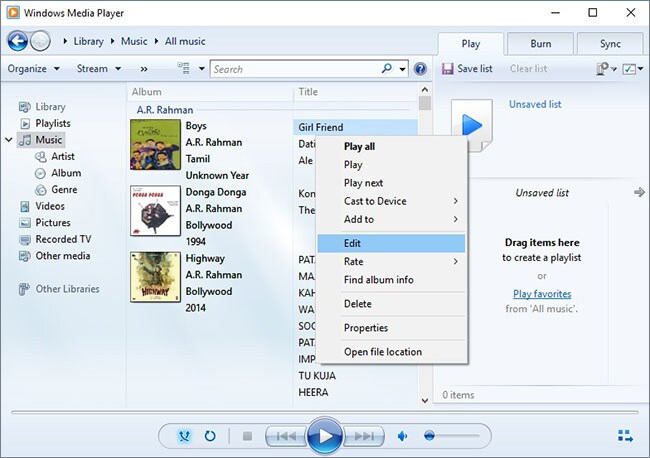
Task: Adjust the volume slider
Action: (x=452, y=436)
